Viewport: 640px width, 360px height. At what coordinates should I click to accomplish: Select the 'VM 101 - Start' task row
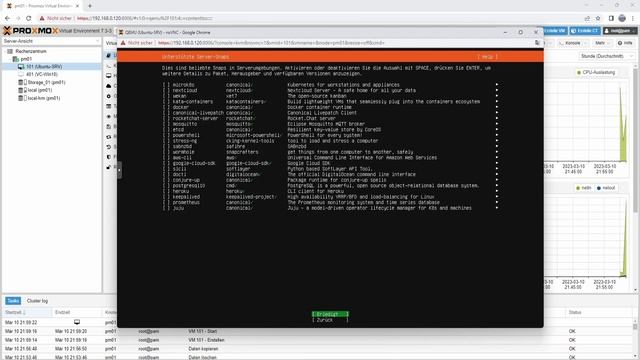click(316, 331)
